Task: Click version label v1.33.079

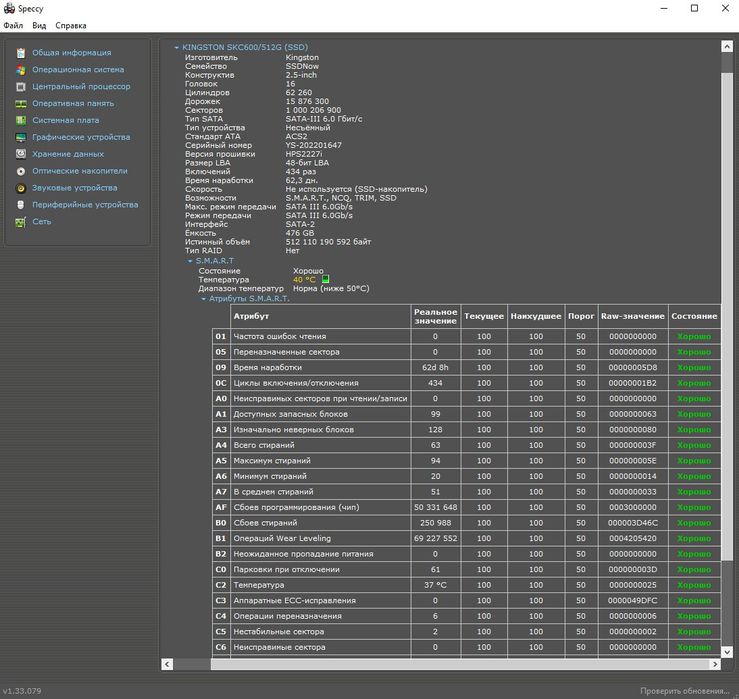Action: coord(22,691)
